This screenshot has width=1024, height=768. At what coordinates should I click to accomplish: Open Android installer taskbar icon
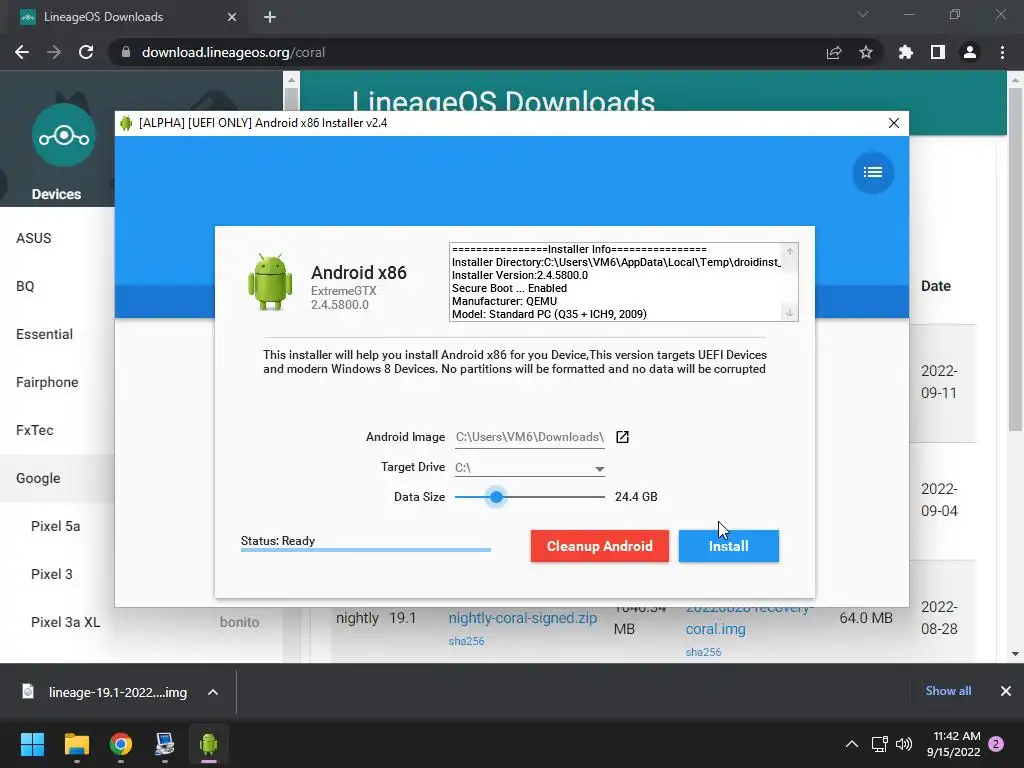coord(209,744)
